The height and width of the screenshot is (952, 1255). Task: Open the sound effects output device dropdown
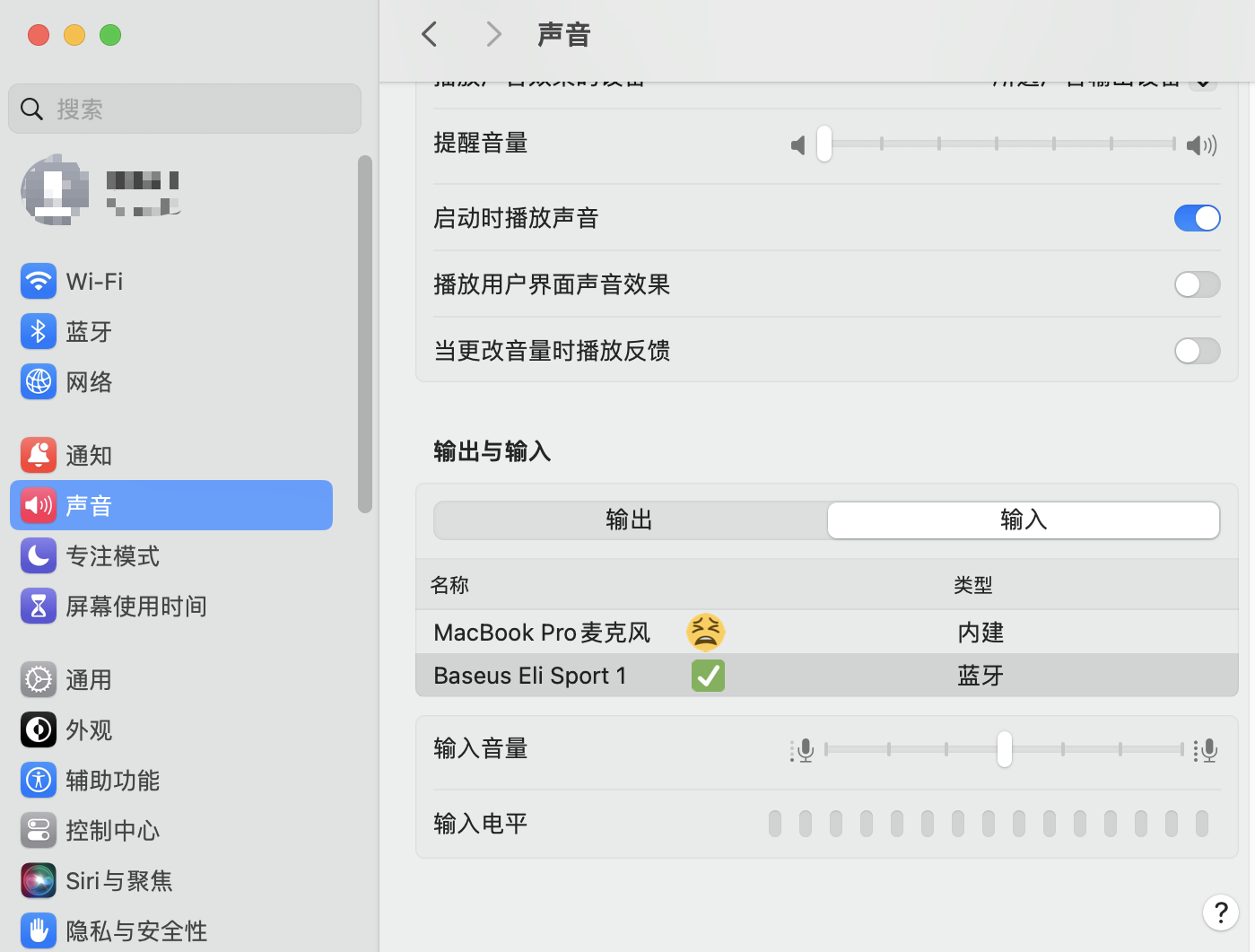(1203, 83)
